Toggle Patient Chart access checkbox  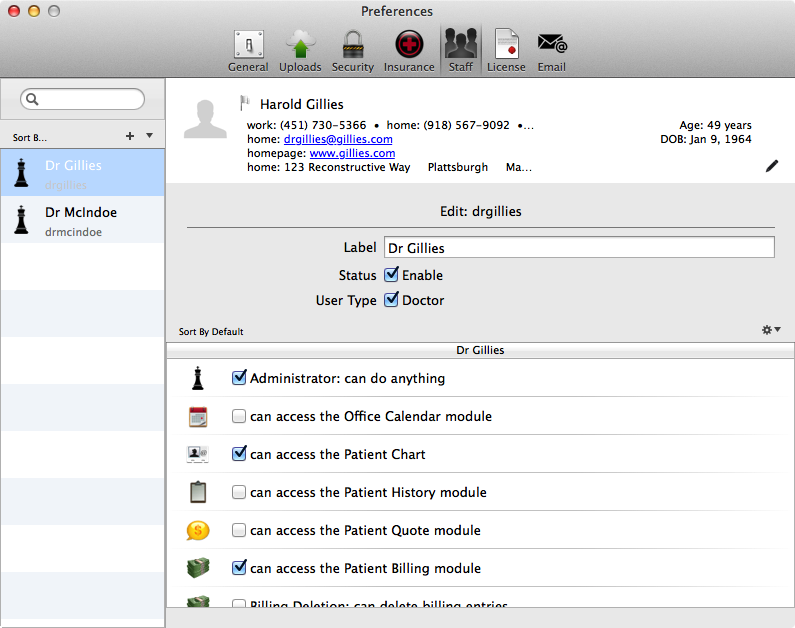[239, 454]
